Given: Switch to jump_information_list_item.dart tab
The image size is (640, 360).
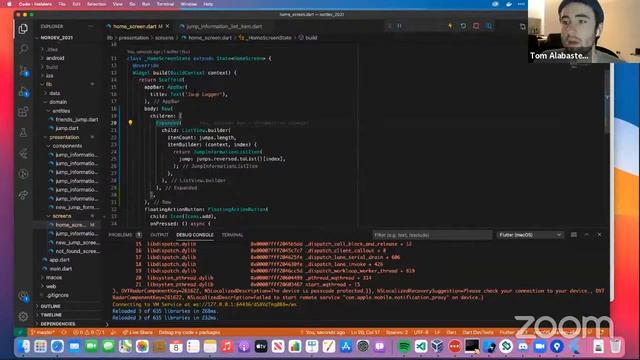Looking at the screenshot, I should click(x=224, y=26).
